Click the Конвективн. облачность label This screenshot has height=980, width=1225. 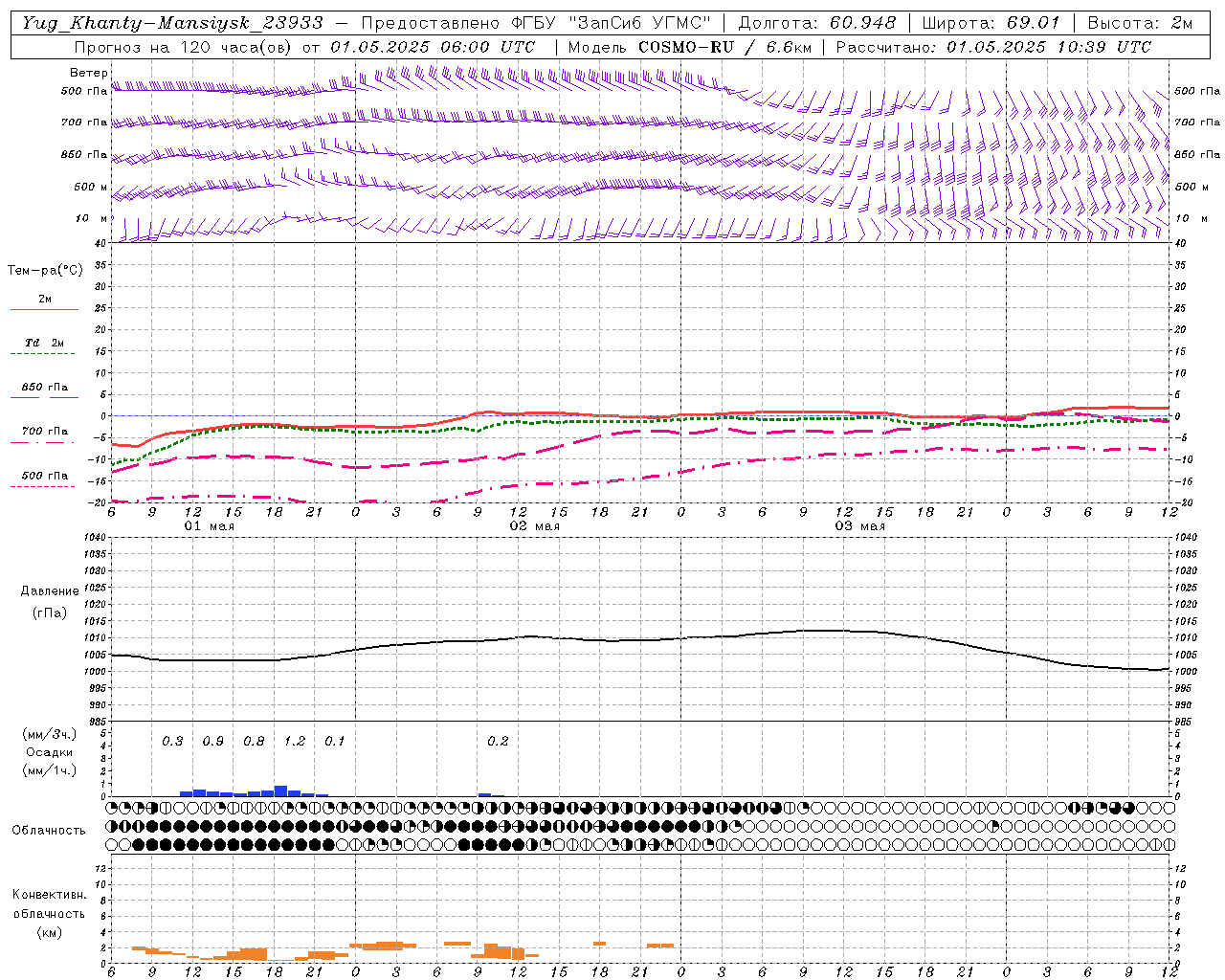click(x=49, y=904)
